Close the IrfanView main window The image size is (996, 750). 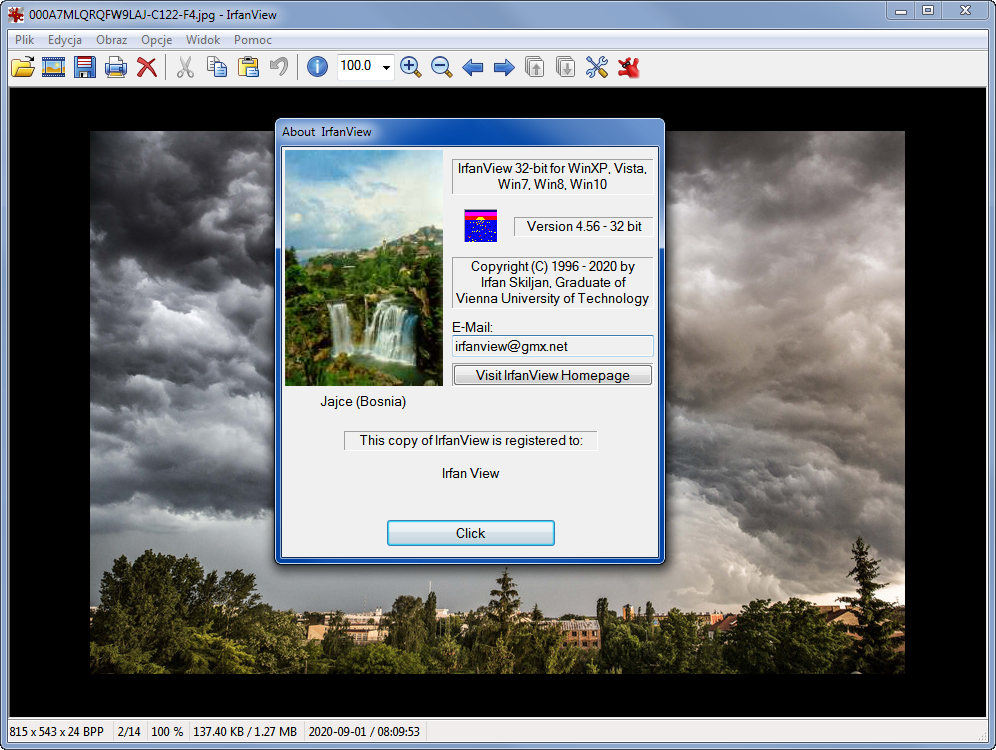click(x=966, y=11)
